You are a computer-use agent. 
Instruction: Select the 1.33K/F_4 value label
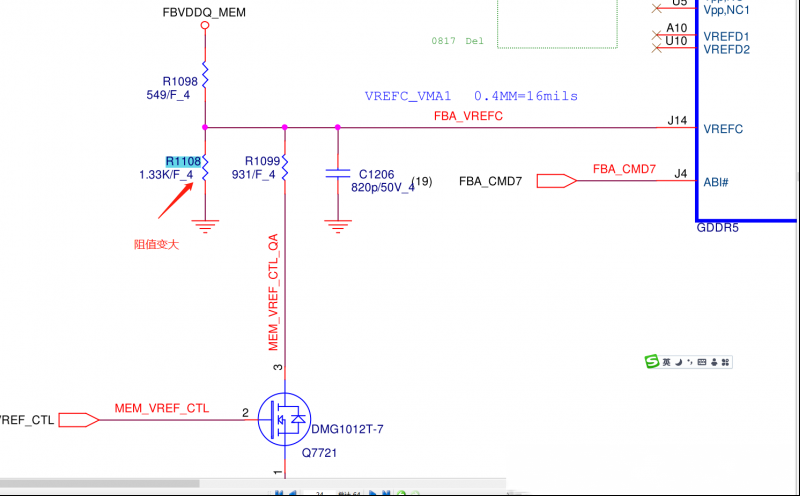coord(166,175)
